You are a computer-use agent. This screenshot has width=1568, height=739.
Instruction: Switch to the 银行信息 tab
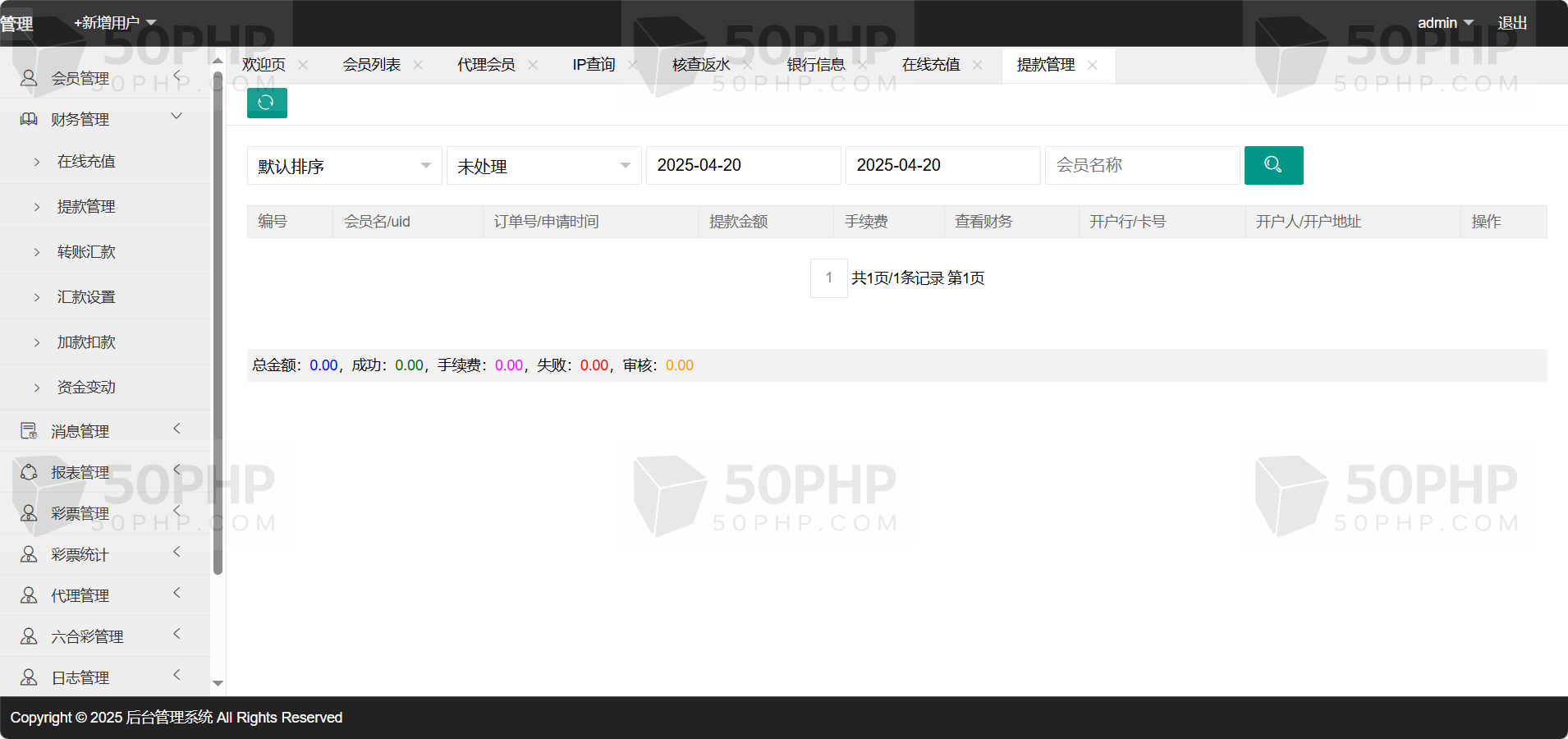pos(815,65)
